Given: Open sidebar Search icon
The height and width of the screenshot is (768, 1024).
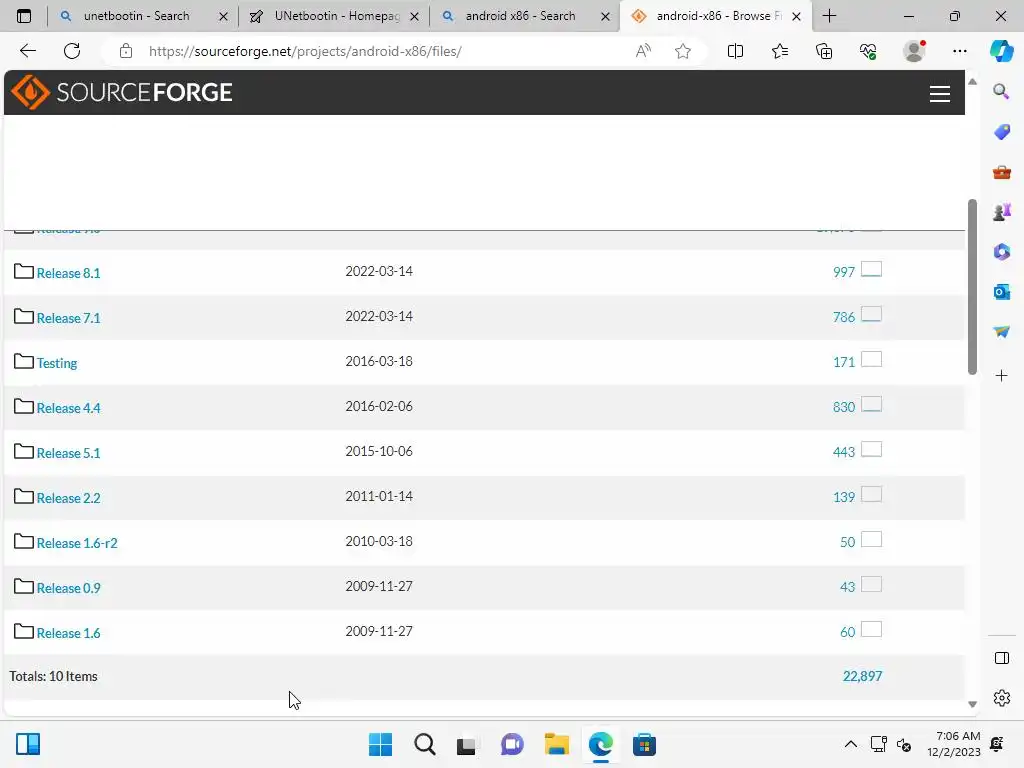Looking at the screenshot, I should (1001, 91).
